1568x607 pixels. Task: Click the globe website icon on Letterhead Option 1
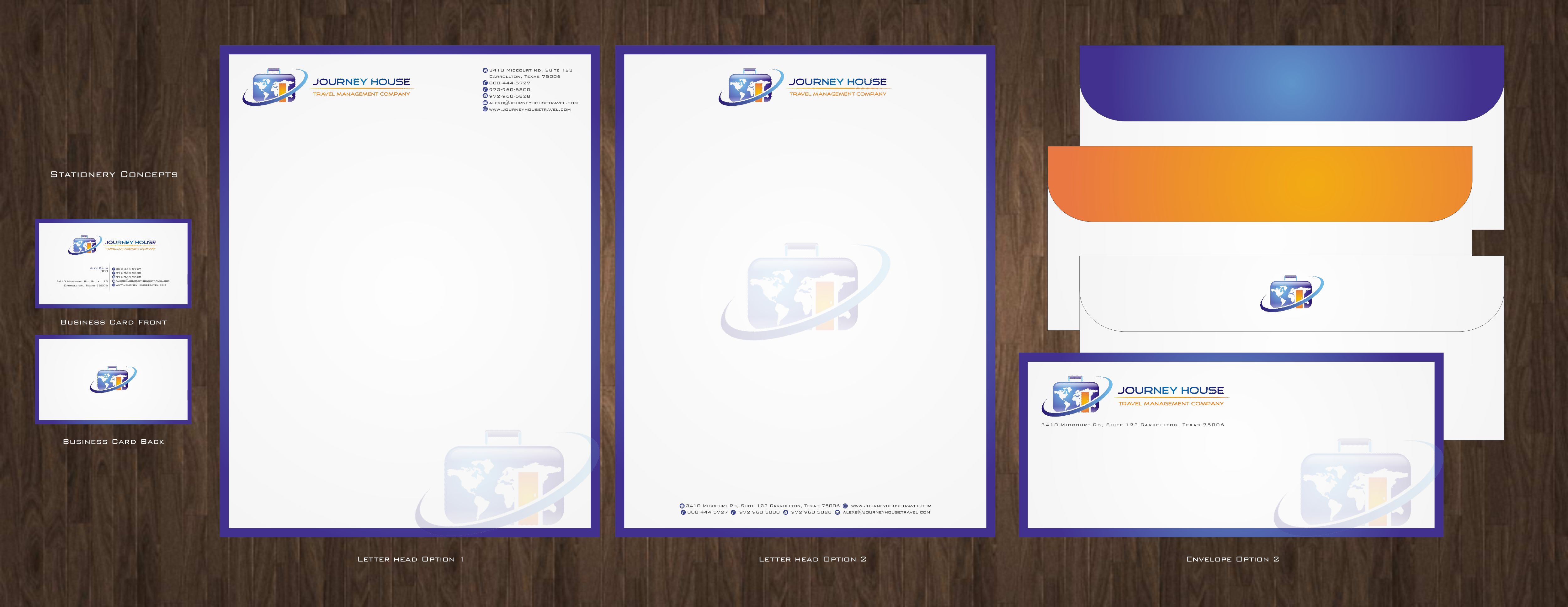(x=485, y=109)
